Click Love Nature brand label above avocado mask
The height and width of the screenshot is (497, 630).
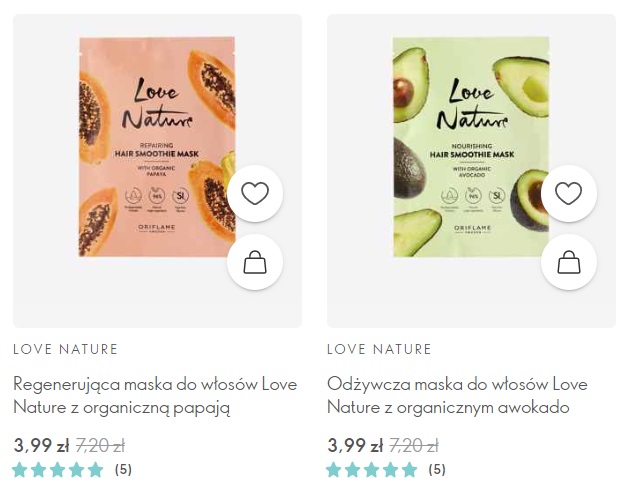pyautogui.click(x=379, y=349)
